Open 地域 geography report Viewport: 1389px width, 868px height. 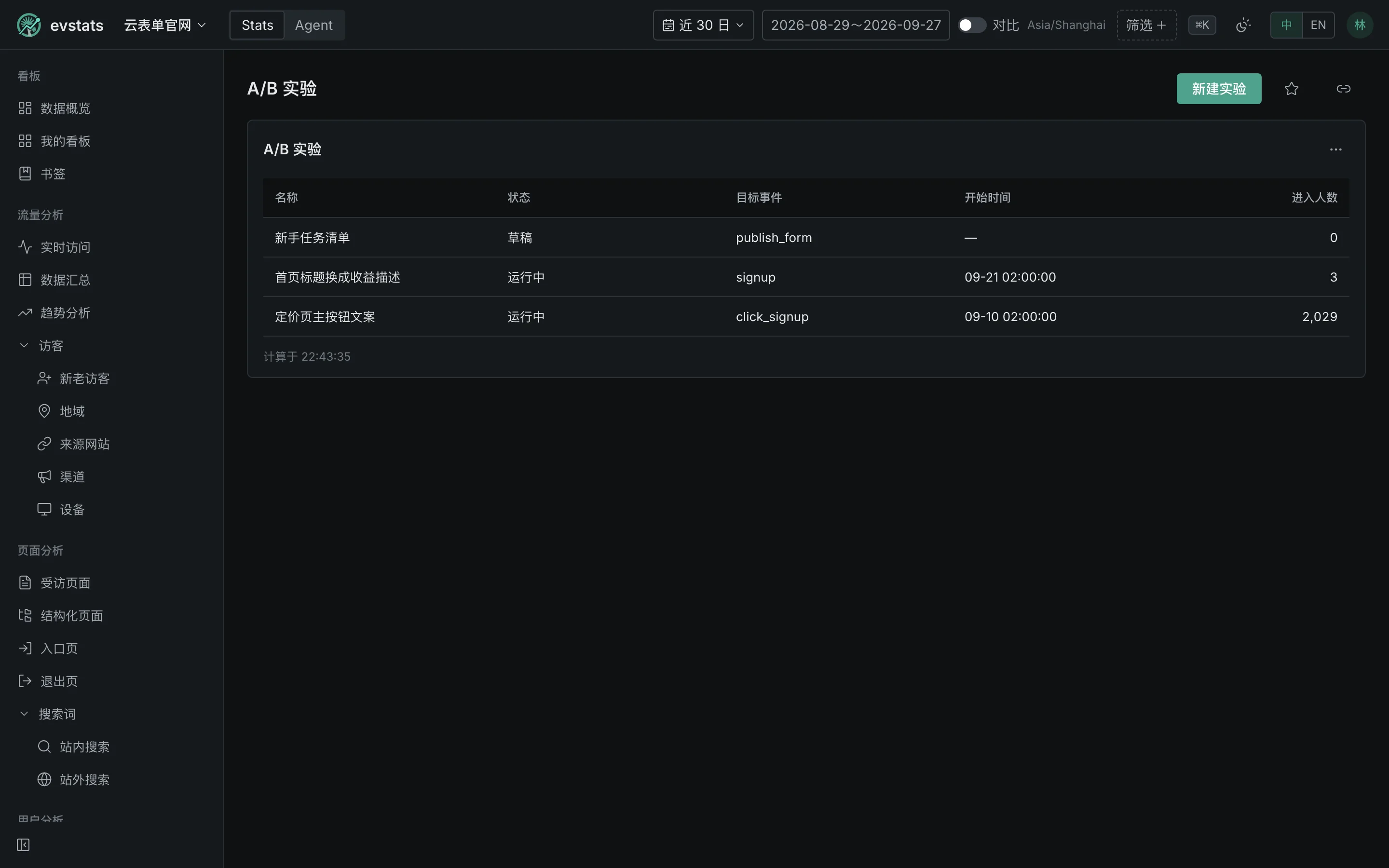point(121,412)
